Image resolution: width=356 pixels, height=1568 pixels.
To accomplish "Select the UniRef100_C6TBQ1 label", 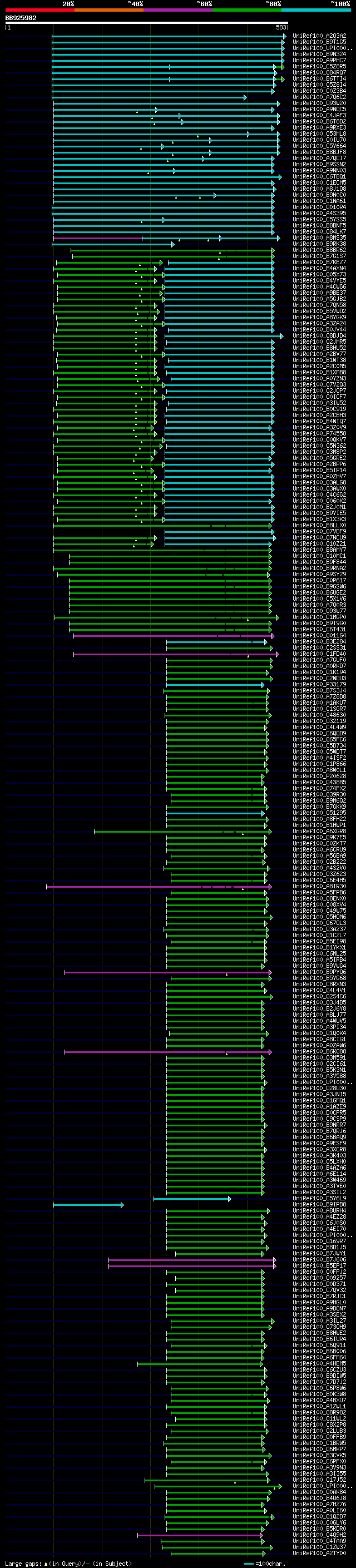I will pos(319,176).
